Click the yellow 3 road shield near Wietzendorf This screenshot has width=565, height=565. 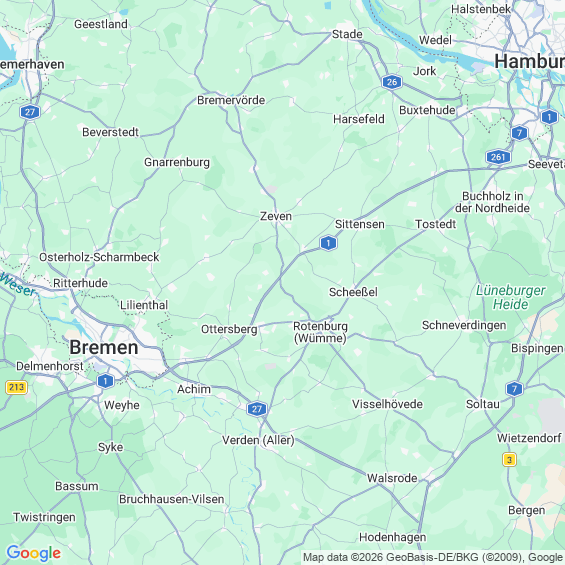pyautogui.click(x=509, y=460)
